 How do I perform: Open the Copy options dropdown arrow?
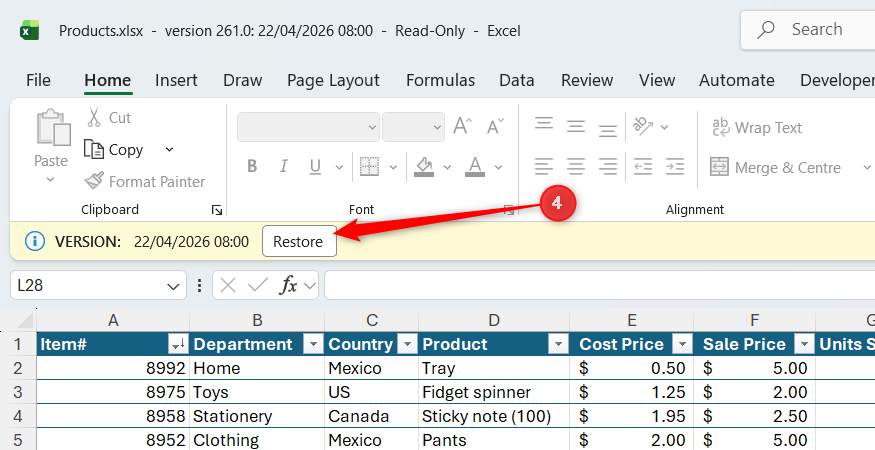[170, 149]
